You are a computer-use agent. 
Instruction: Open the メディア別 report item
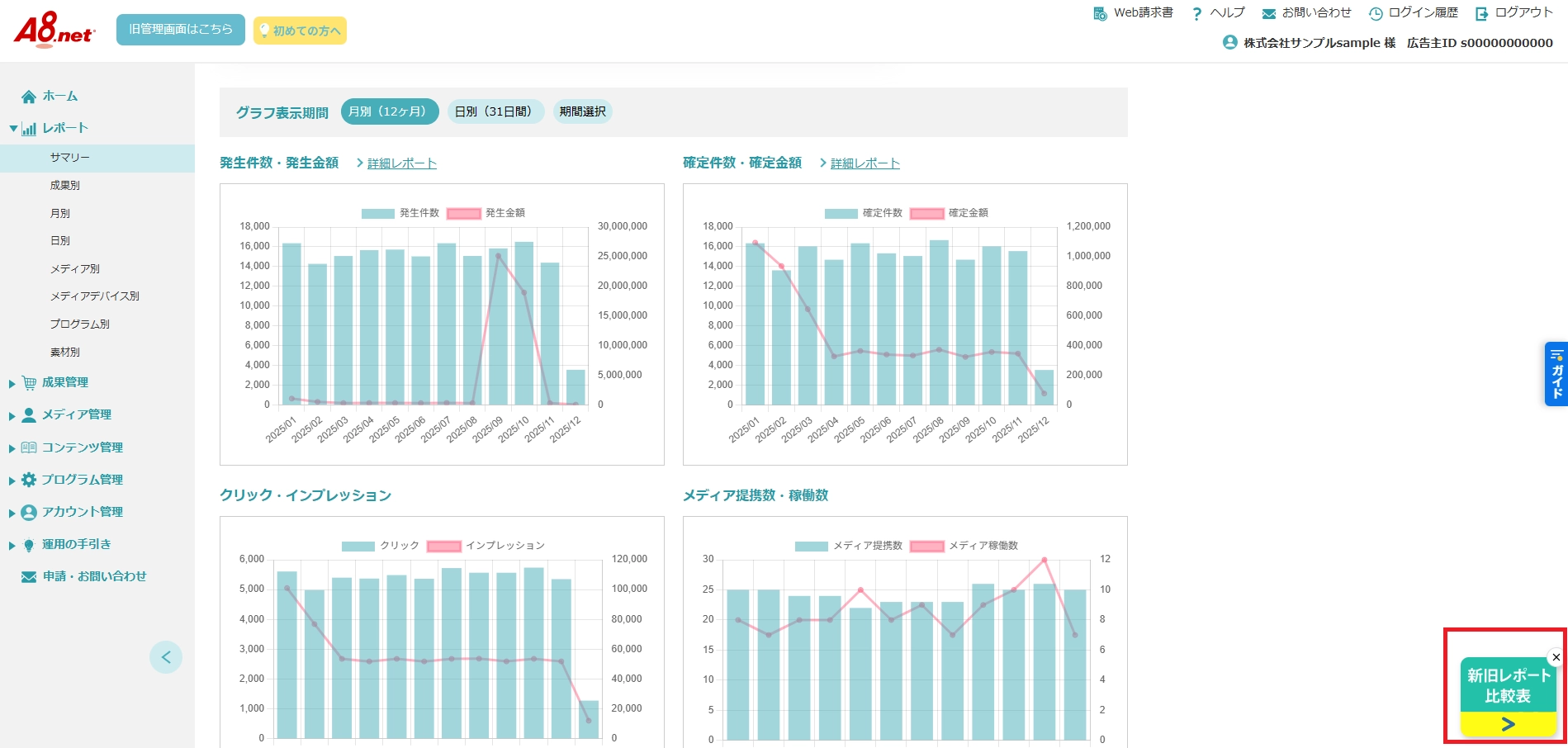[75, 269]
